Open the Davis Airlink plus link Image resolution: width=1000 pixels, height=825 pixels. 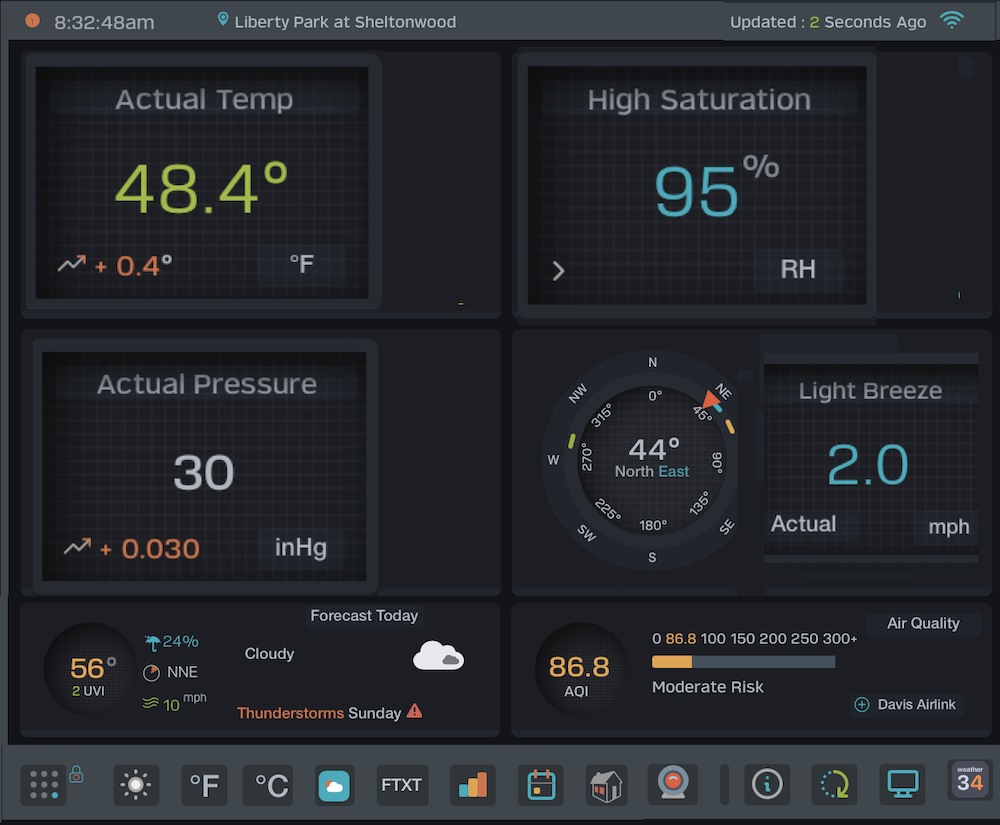click(x=905, y=705)
